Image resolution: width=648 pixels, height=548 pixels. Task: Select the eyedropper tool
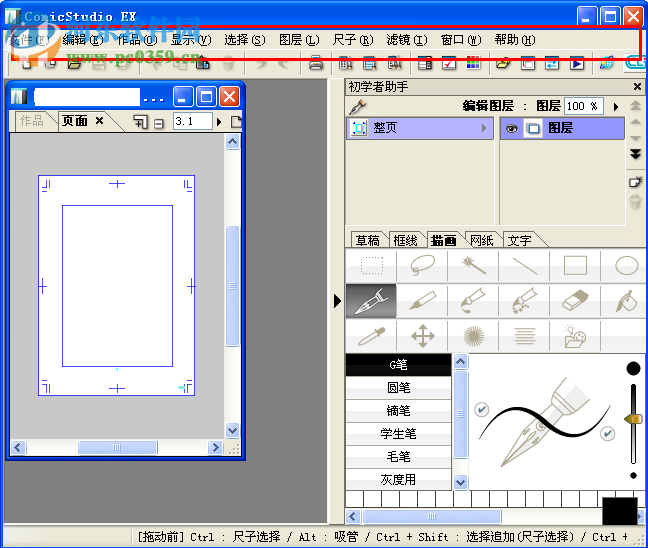tap(371, 336)
